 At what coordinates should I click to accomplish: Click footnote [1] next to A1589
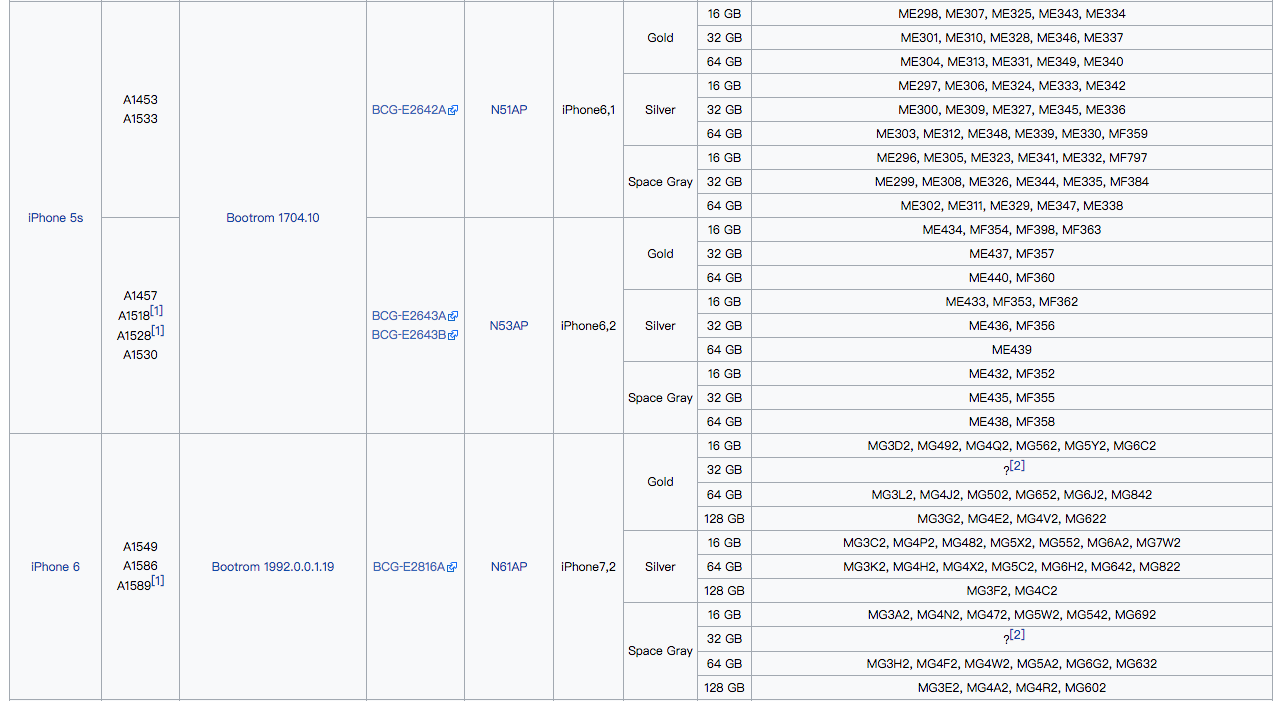[158, 580]
